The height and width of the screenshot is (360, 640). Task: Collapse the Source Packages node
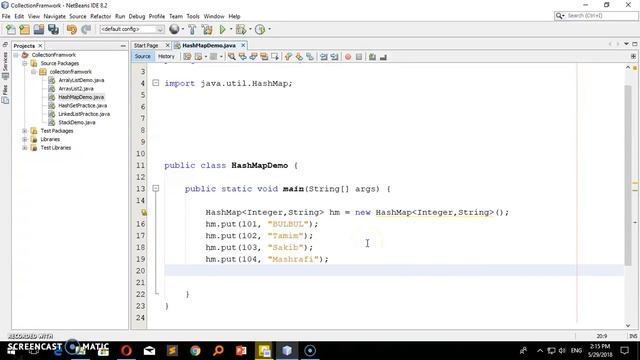pos(25,63)
